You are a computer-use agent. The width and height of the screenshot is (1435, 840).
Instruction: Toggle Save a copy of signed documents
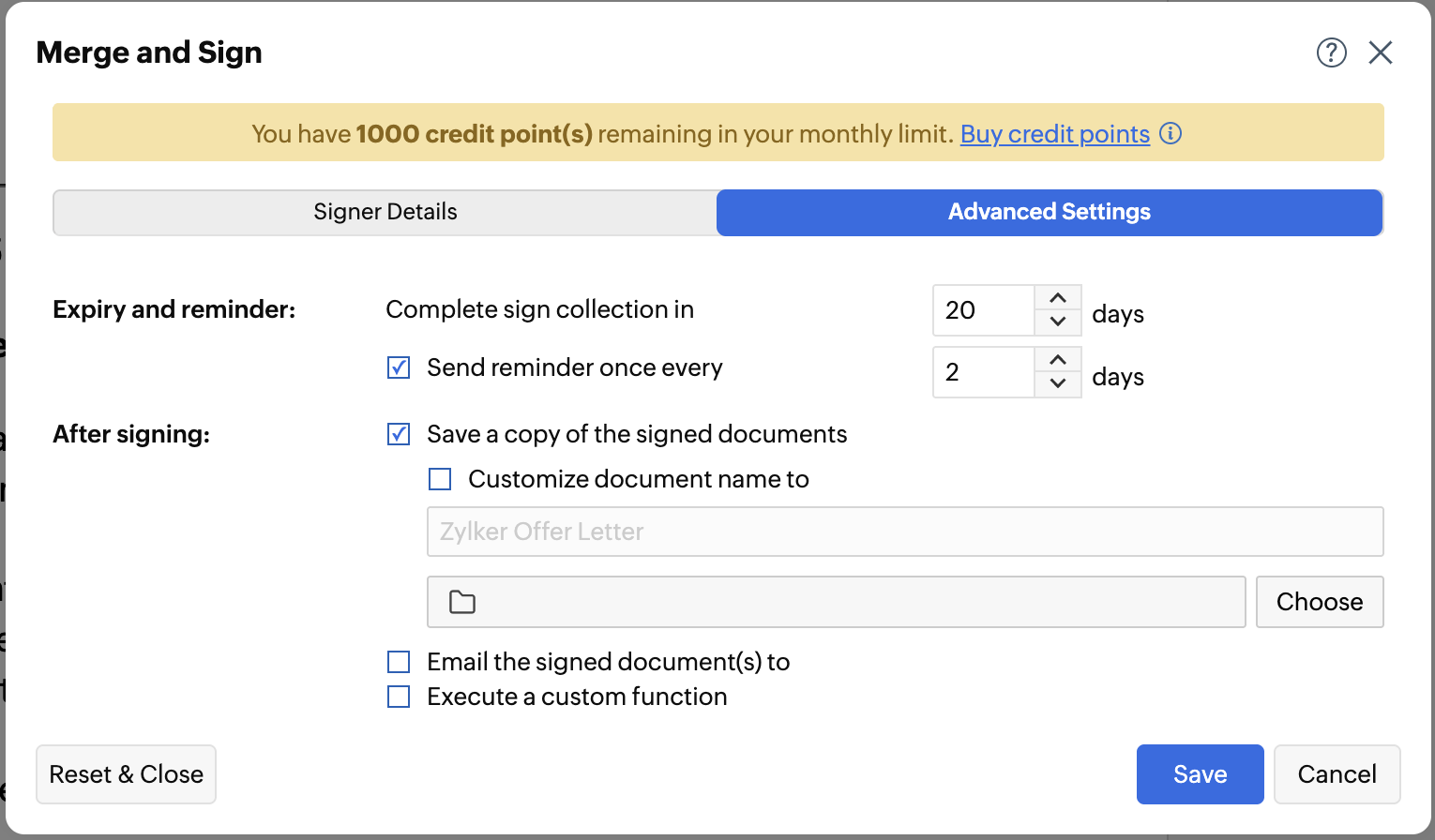[x=399, y=434]
